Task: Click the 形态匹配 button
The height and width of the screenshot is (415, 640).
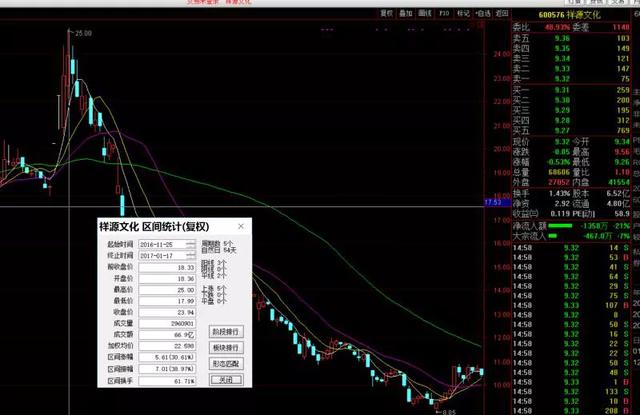Action: 226,364
